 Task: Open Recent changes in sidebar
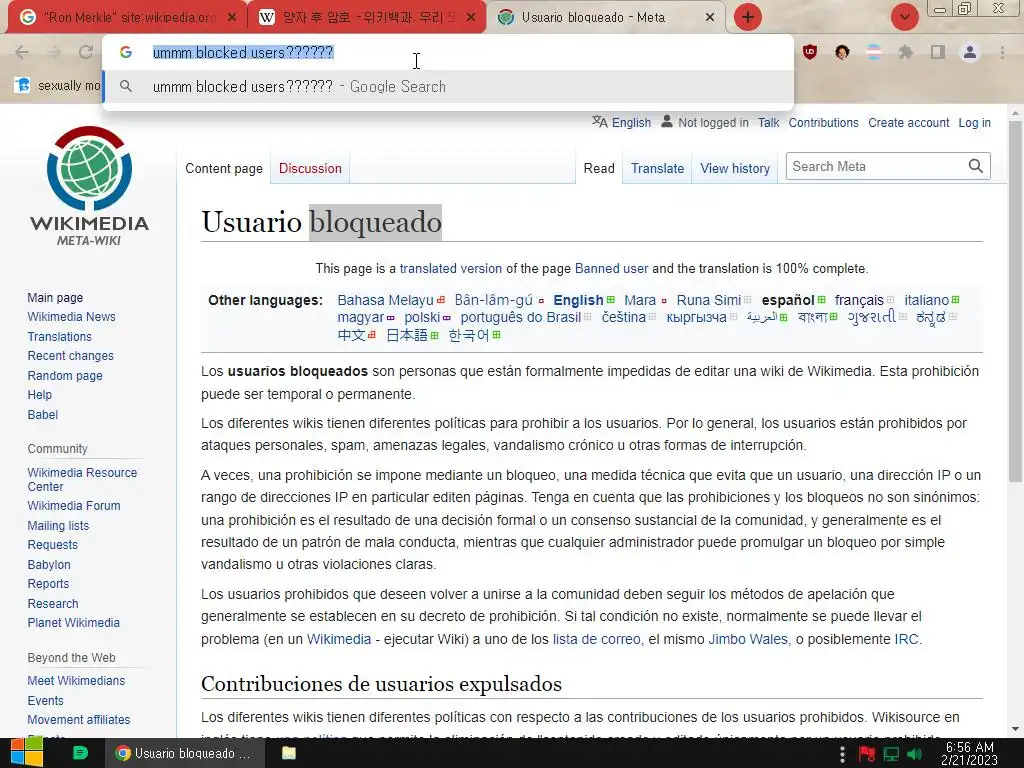pos(71,356)
